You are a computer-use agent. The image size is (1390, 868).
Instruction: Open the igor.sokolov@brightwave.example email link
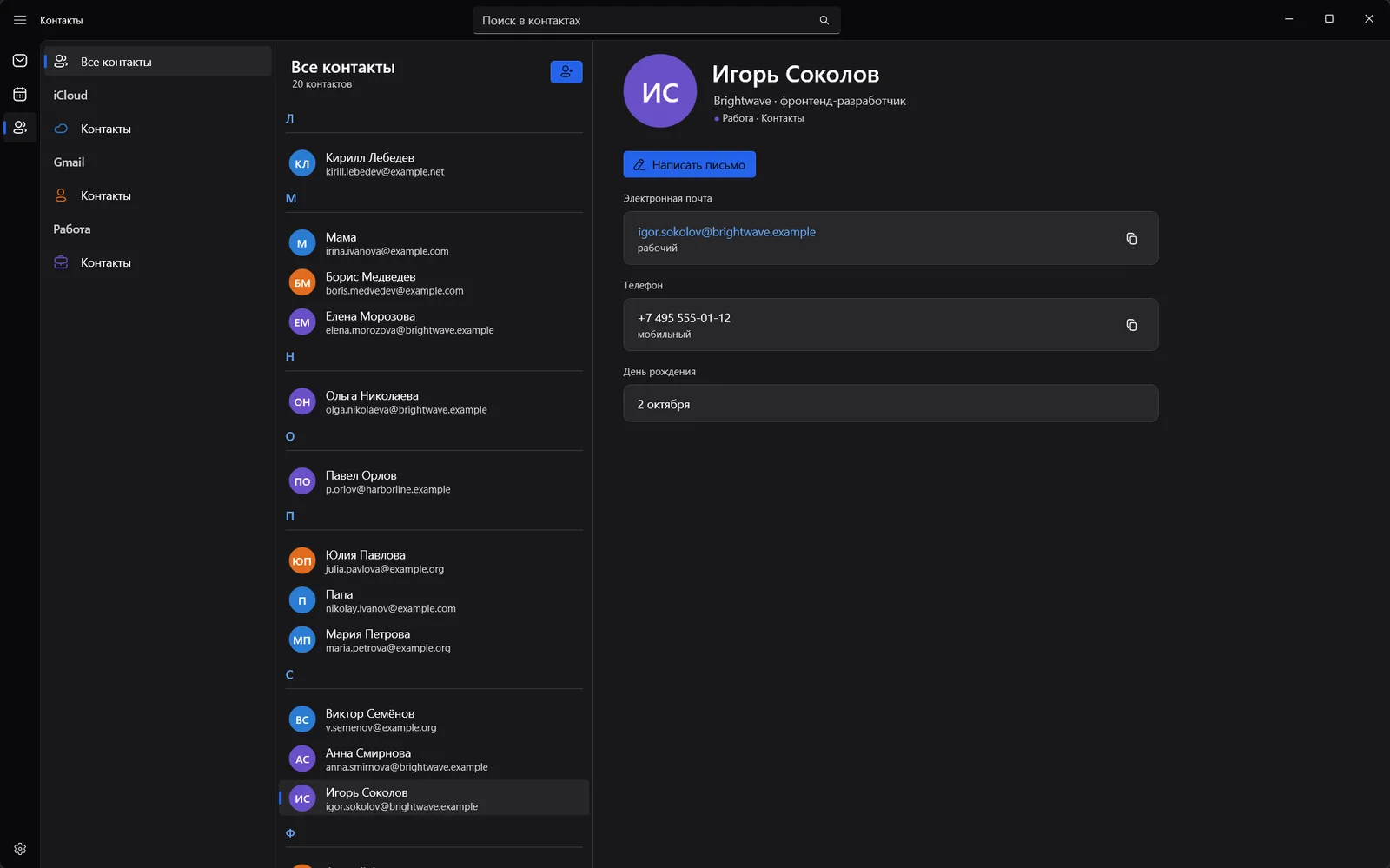pyautogui.click(x=726, y=232)
